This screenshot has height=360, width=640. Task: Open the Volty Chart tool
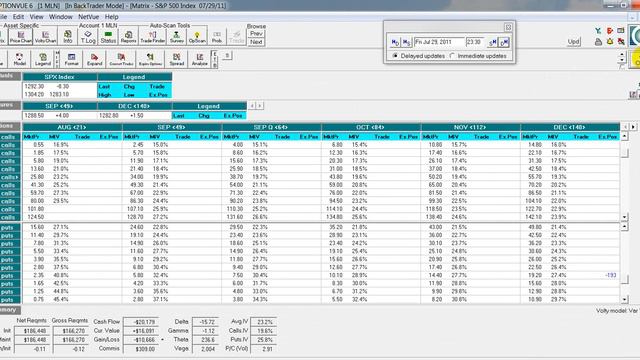click(x=45, y=37)
